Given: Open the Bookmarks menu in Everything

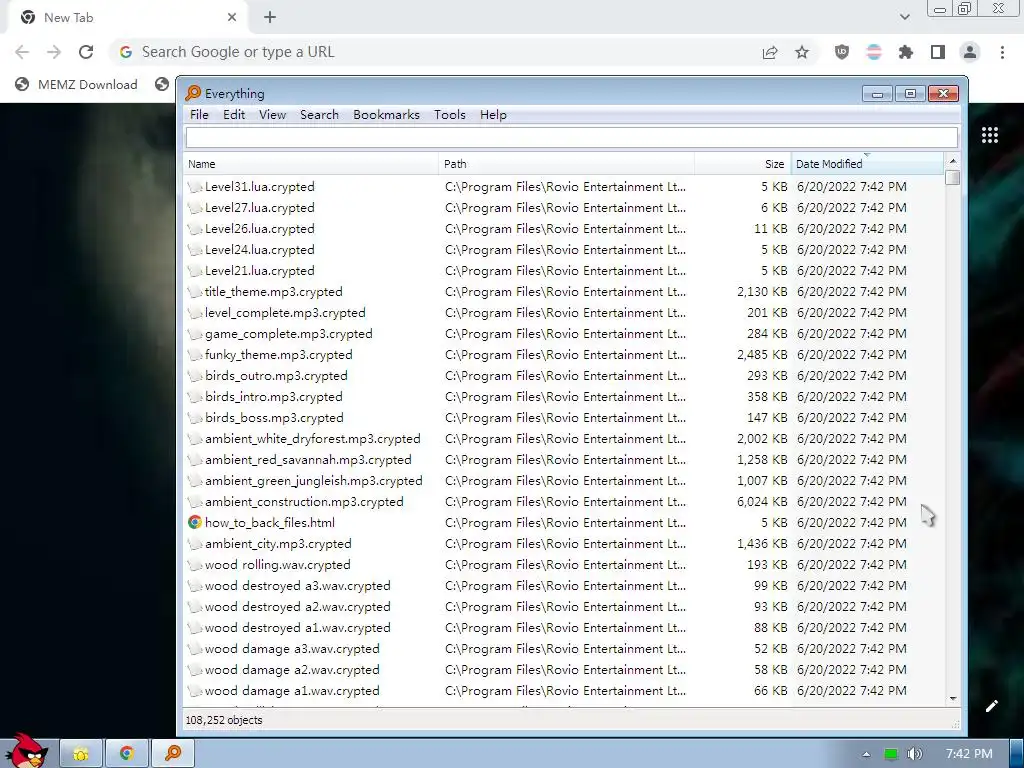Looking at the screenshot, I should tap(387, 115).
